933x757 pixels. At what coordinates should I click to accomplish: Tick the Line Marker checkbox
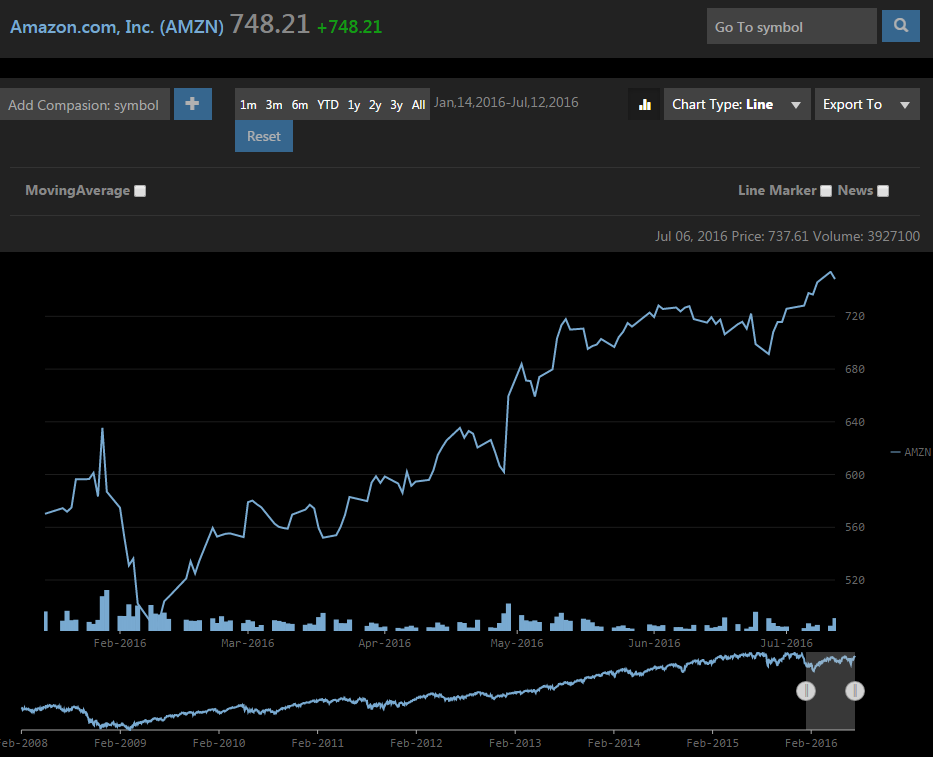(x=826, y=190)
